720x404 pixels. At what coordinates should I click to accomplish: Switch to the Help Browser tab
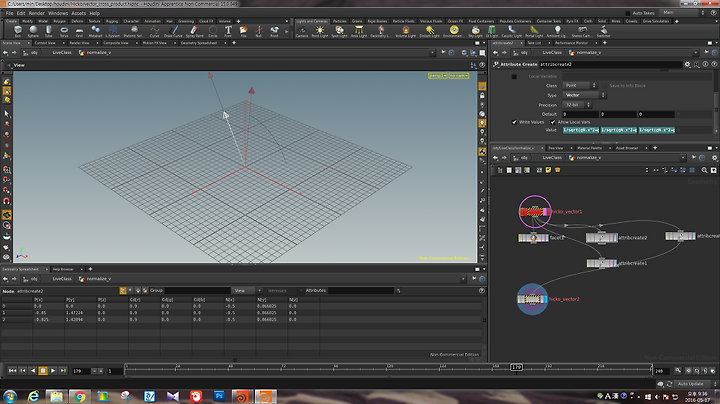click(x=63, y=269)
